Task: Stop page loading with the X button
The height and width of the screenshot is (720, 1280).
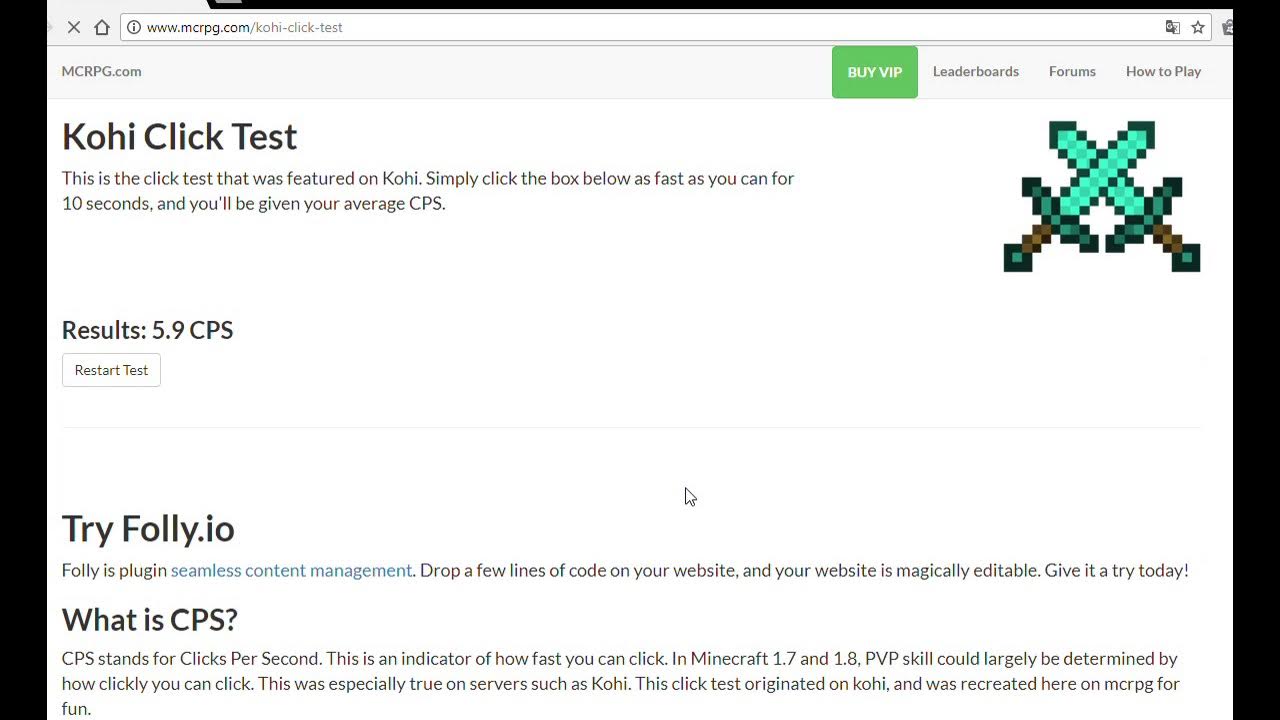Action: [x=74, y=27]
